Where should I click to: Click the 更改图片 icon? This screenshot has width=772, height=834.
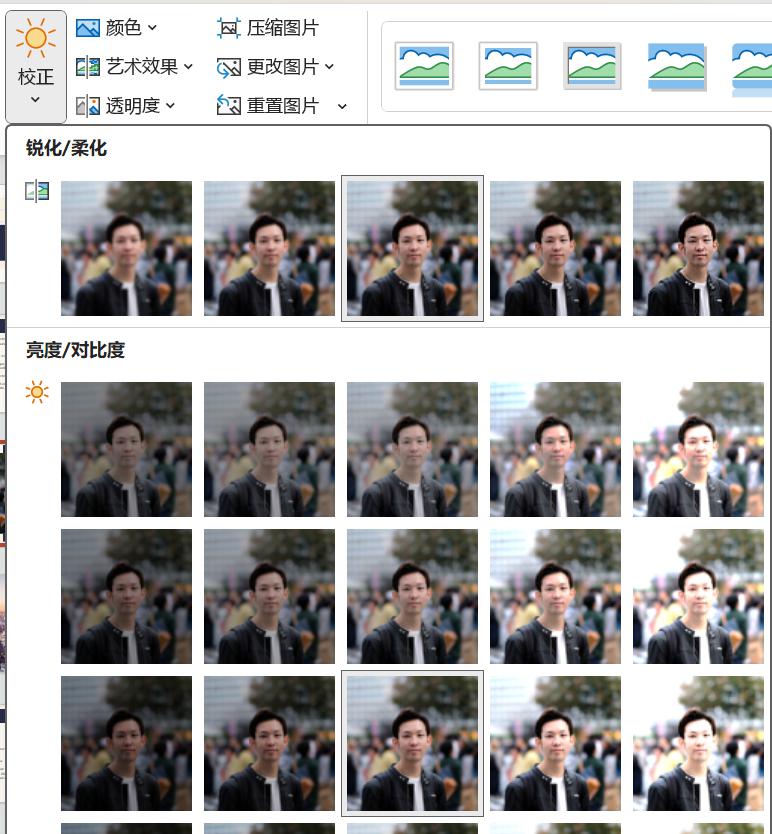(229, 67)
